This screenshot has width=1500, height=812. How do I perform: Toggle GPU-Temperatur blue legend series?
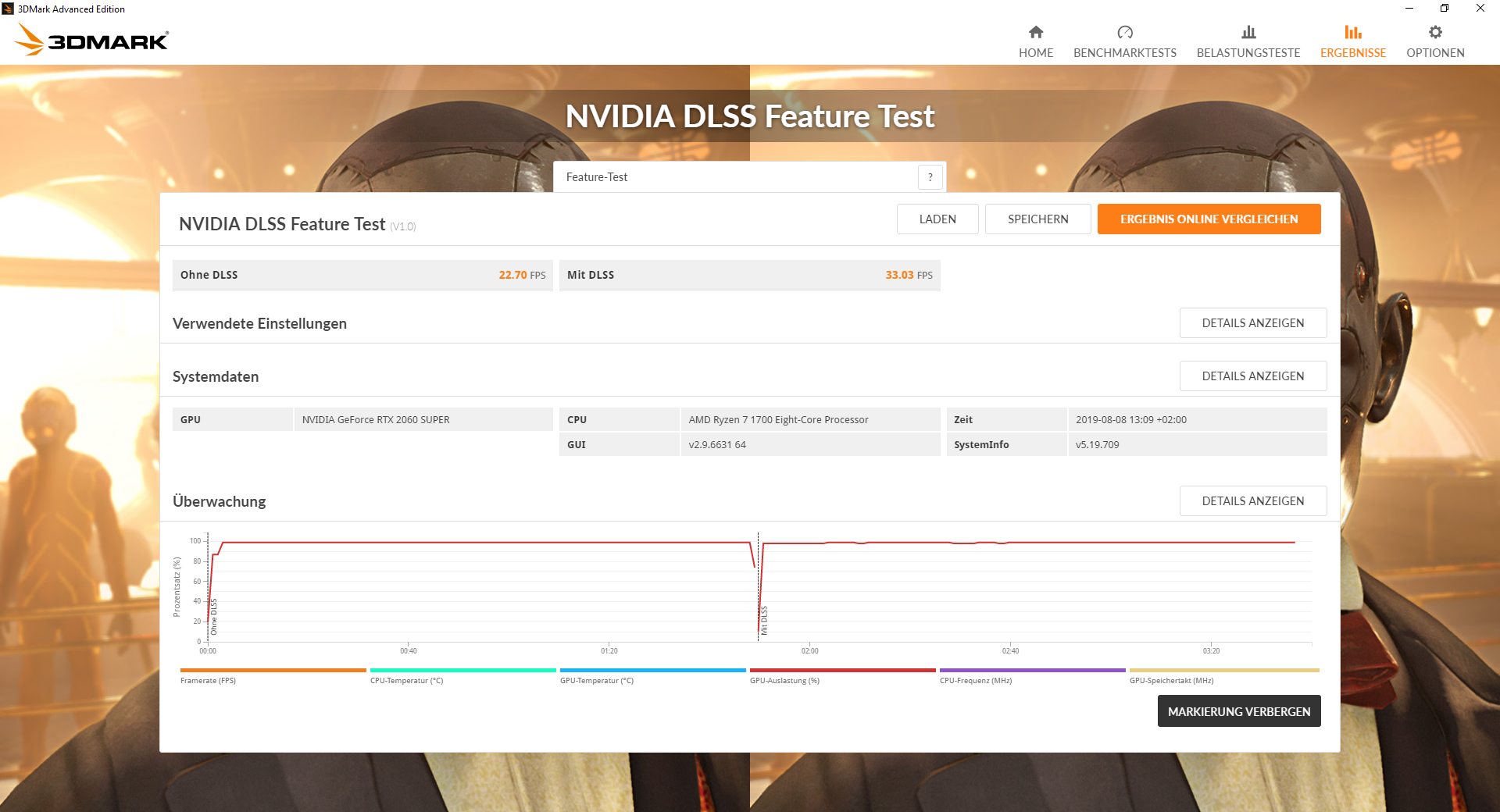652,676
